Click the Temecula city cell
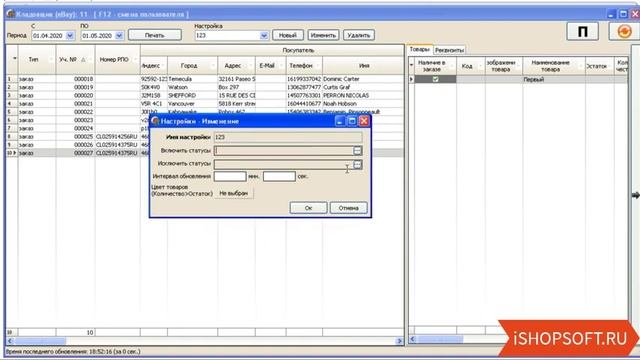This screenshot has height=360, width=640. pos(192,79)
